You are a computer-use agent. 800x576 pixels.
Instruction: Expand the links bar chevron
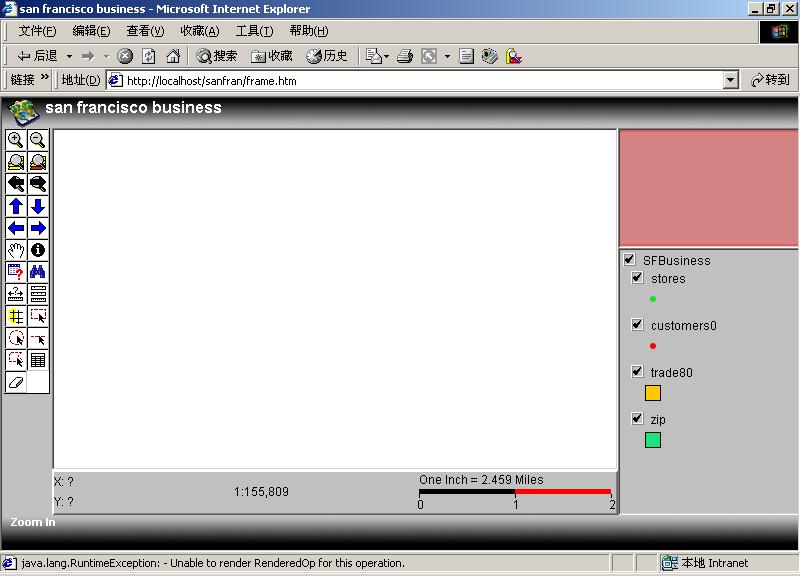45,77
